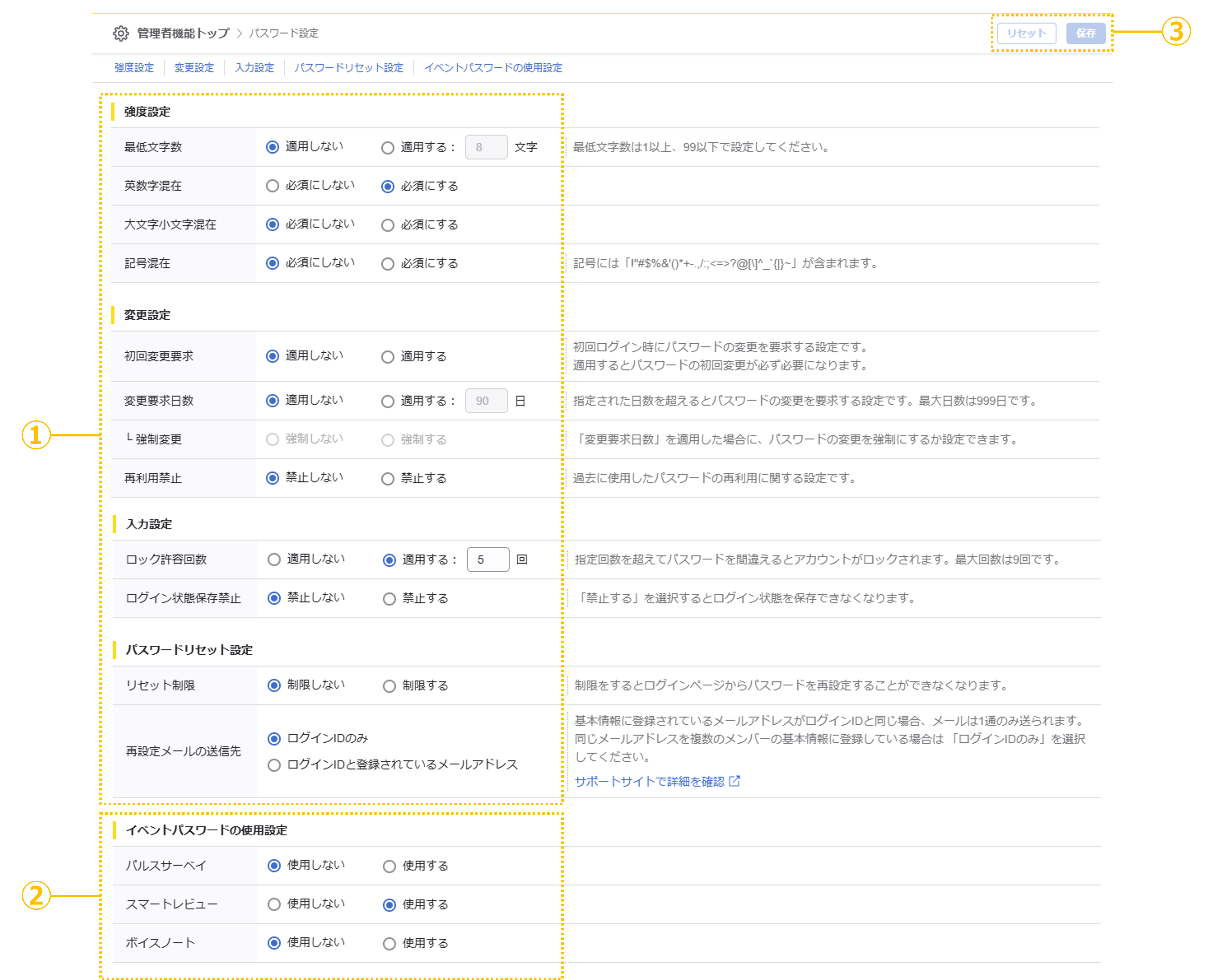Select 適用する for 初回変更要求

pos(388,357)
